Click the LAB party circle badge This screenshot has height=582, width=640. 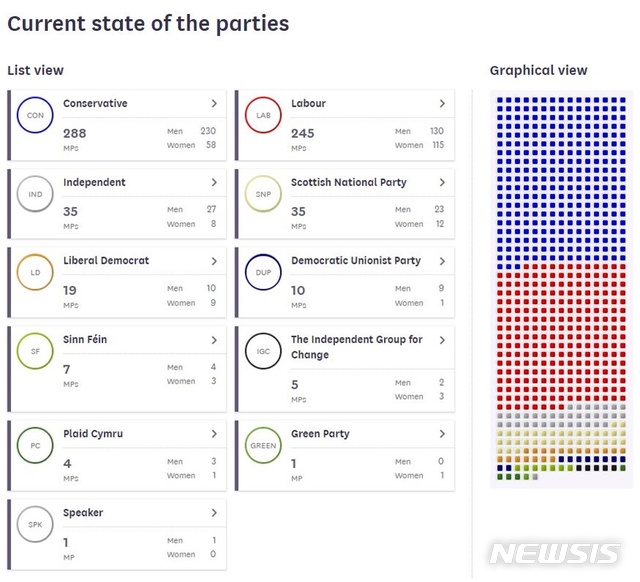pyautogui.click(x=263, y=115)
